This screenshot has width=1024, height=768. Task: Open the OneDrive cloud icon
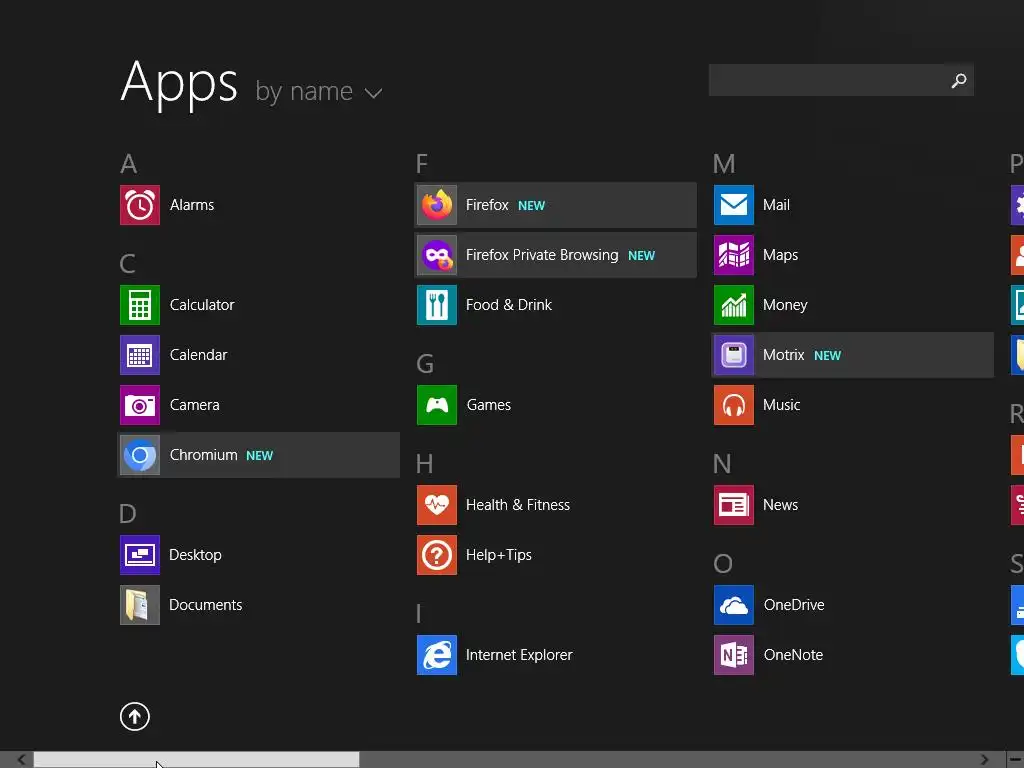coord(734,605)
